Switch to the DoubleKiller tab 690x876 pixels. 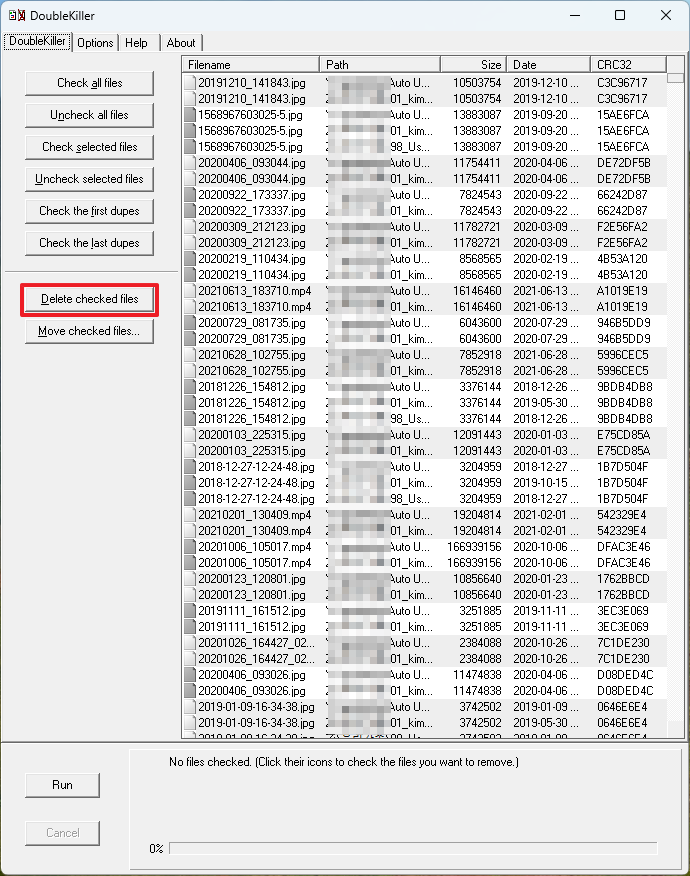37,41
